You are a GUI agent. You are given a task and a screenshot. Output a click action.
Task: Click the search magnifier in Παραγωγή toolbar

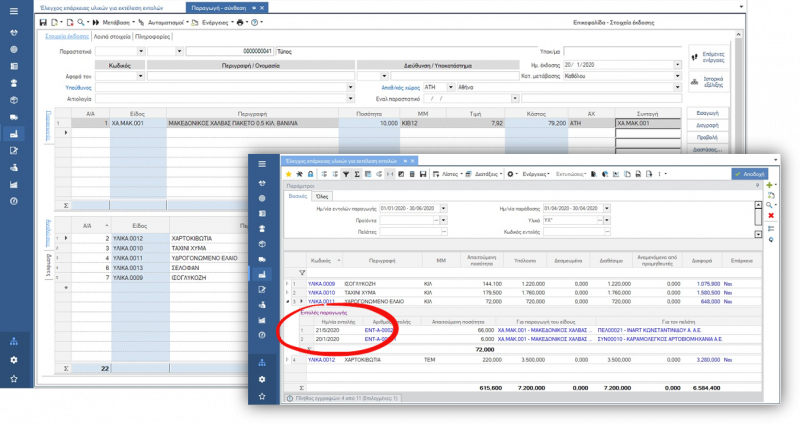point(81,22)
